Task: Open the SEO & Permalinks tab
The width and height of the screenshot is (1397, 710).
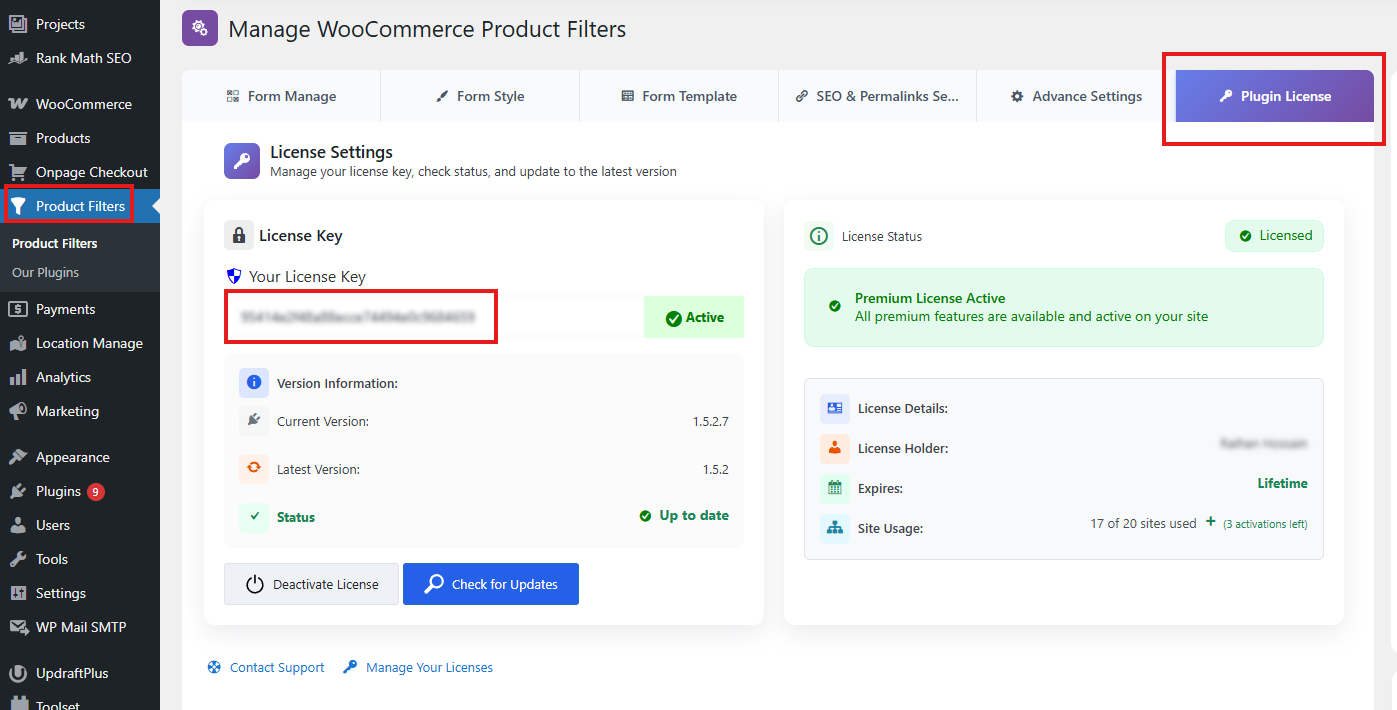Action: coord(877,96)
